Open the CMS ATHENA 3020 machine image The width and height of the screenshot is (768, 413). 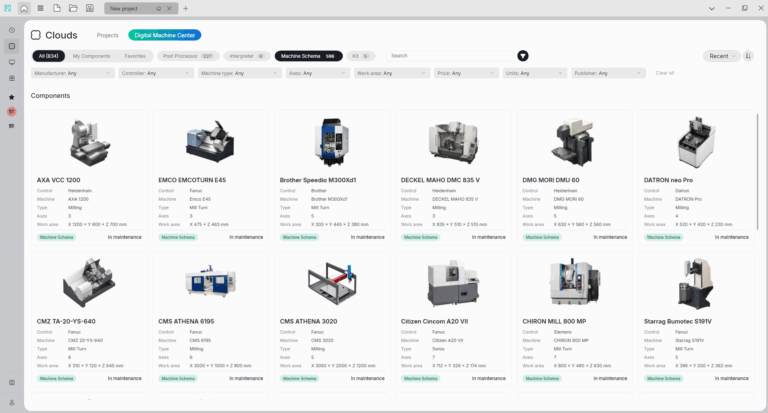[332, 283]
